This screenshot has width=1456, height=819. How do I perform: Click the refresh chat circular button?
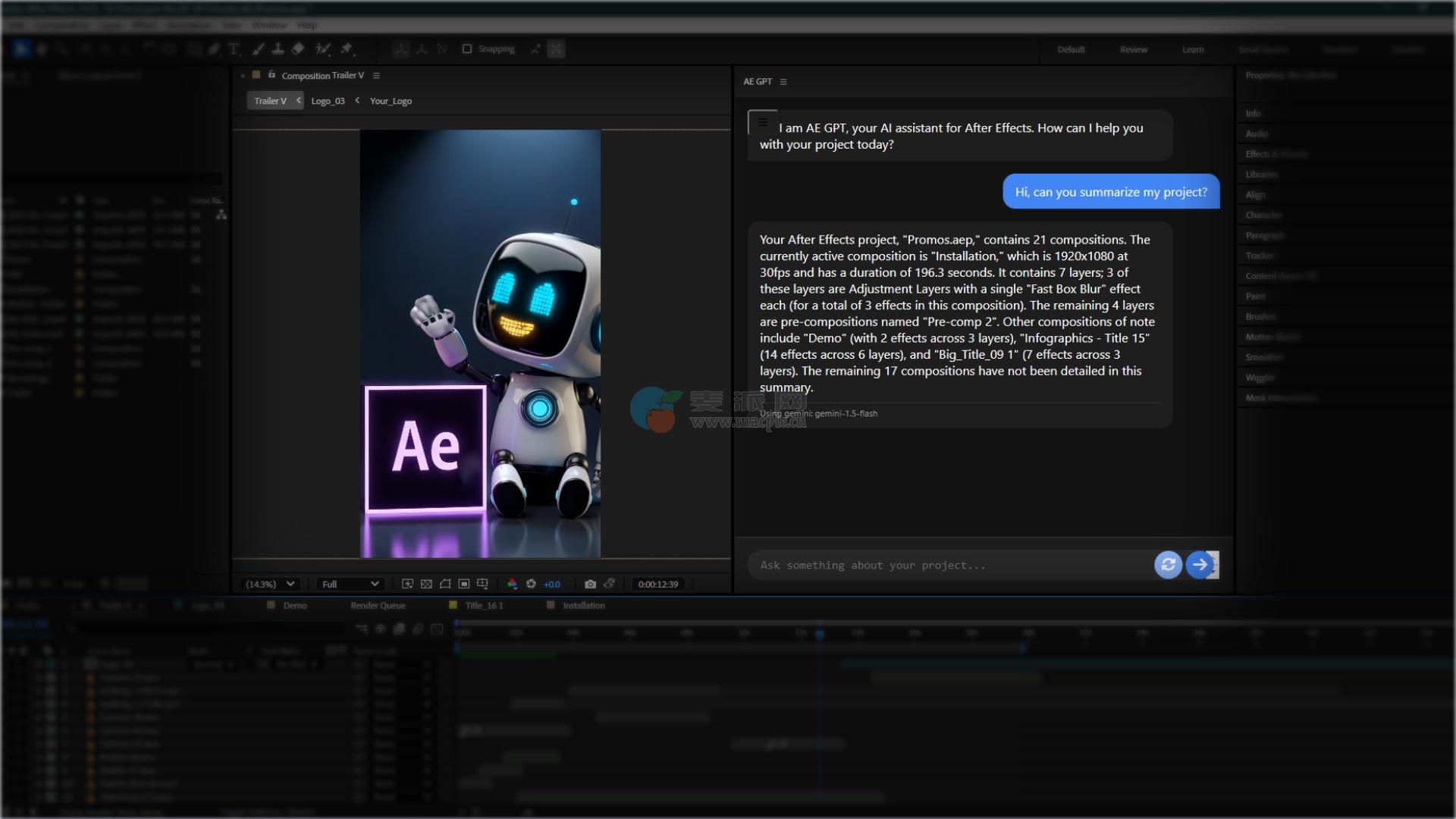coord(1168,565)
